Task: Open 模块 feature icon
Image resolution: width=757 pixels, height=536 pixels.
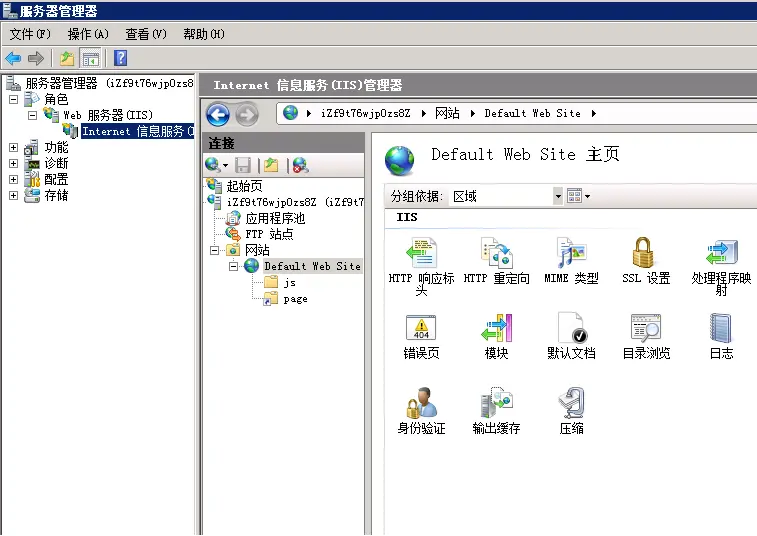Action: [x=497, y=328]
